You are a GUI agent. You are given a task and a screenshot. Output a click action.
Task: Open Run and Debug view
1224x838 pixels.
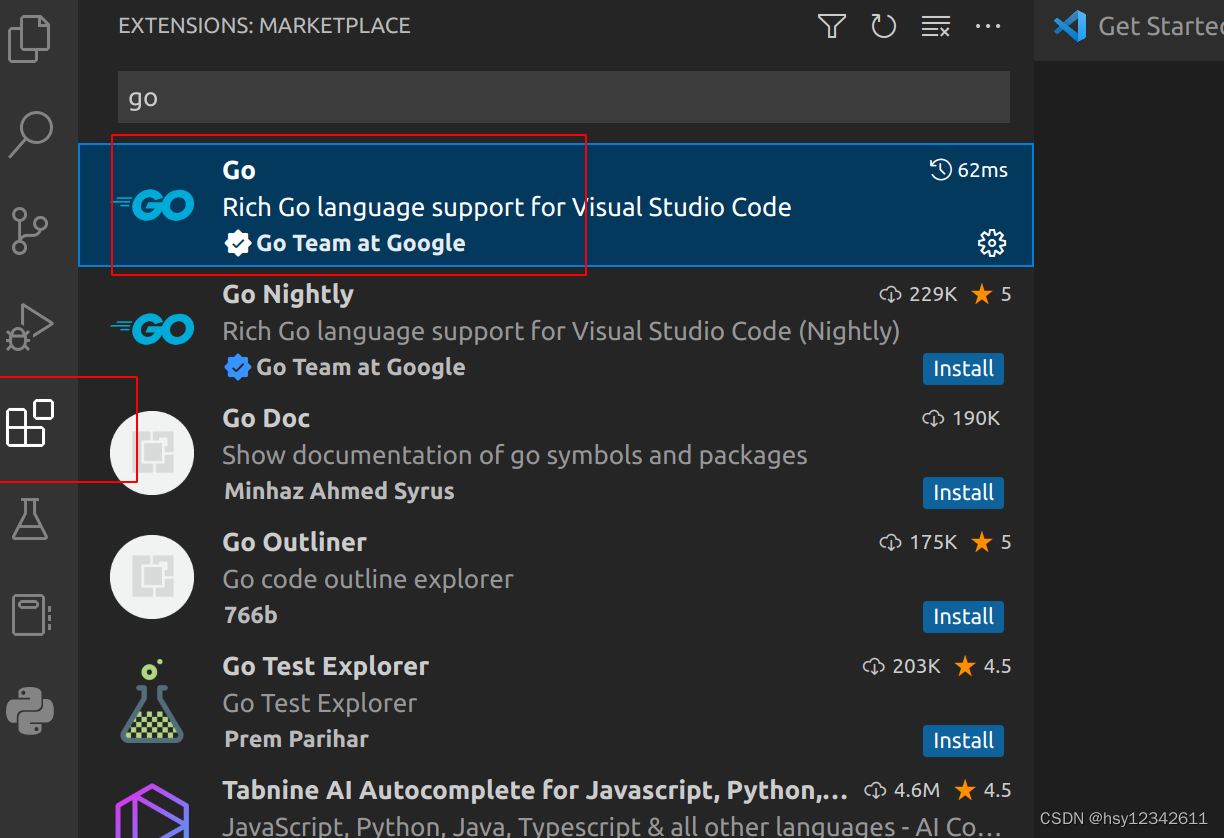(30, 325)
